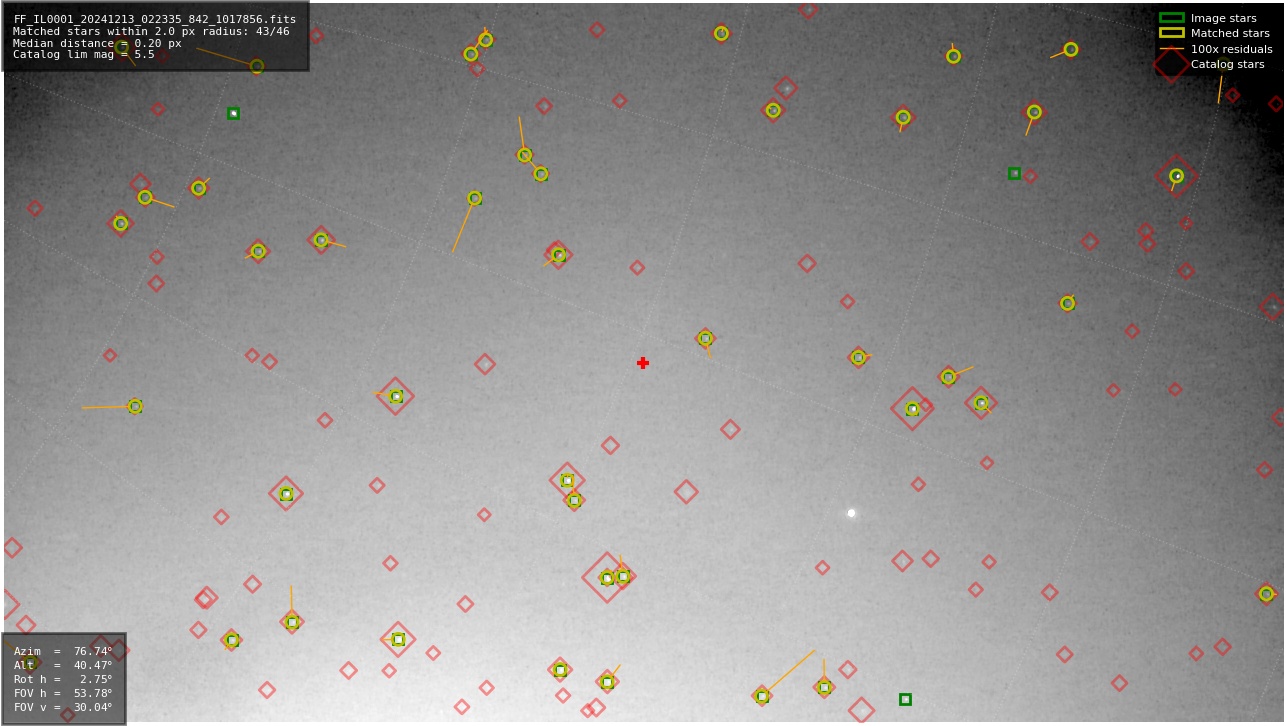Click the bright white unmarked star blob
The width and height of the screenshot is (1286, 726).
coord(851,513)
